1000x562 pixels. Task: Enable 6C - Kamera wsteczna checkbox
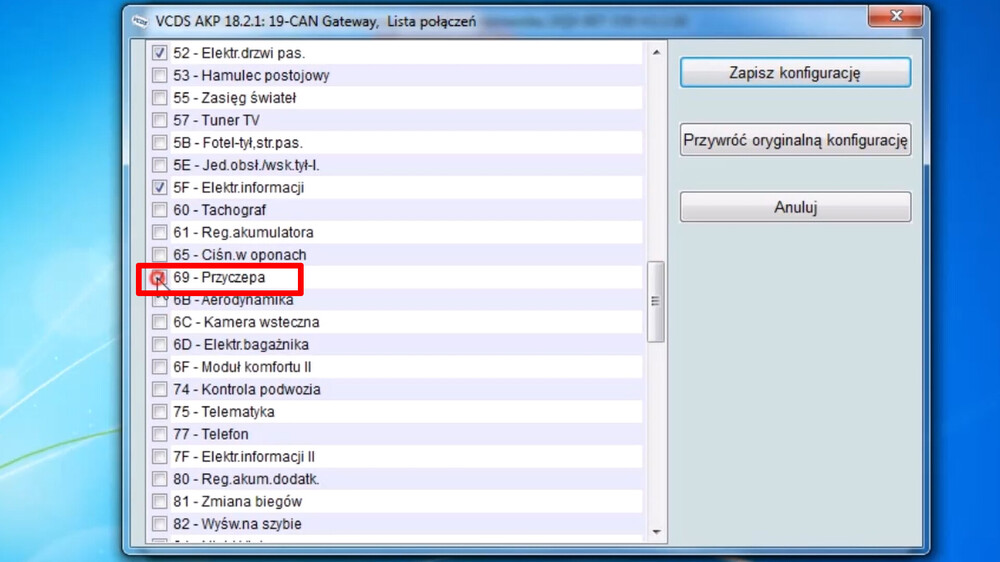(x=159, y=323)
